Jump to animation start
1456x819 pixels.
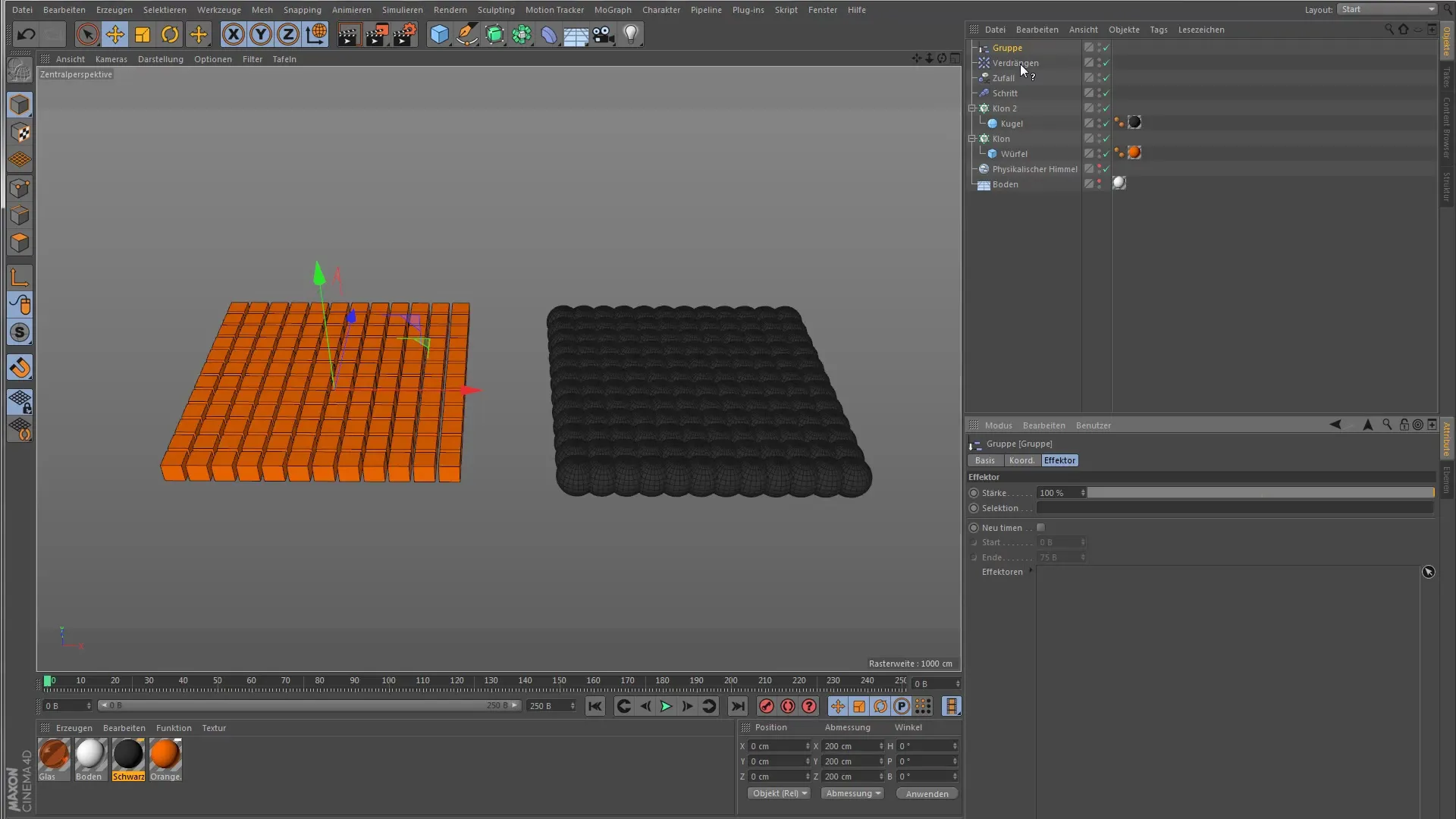595,706
